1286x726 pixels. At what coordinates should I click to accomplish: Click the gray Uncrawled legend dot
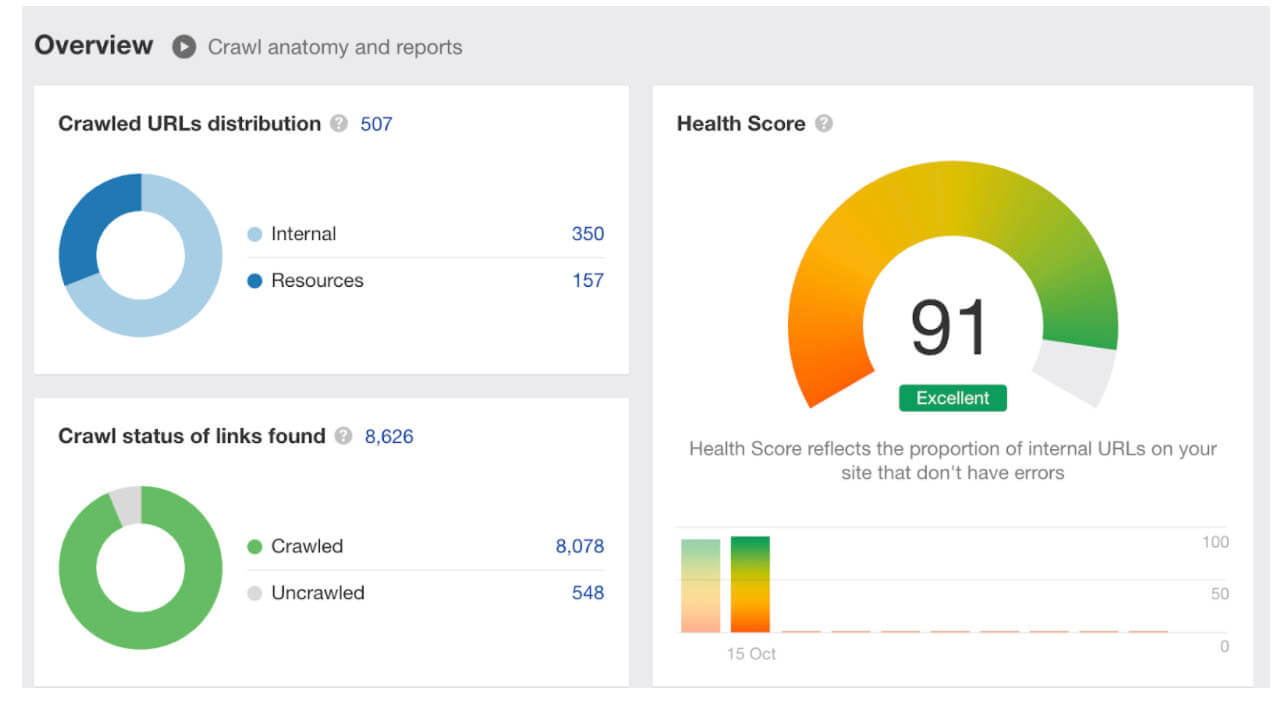(x=255, y=593)
